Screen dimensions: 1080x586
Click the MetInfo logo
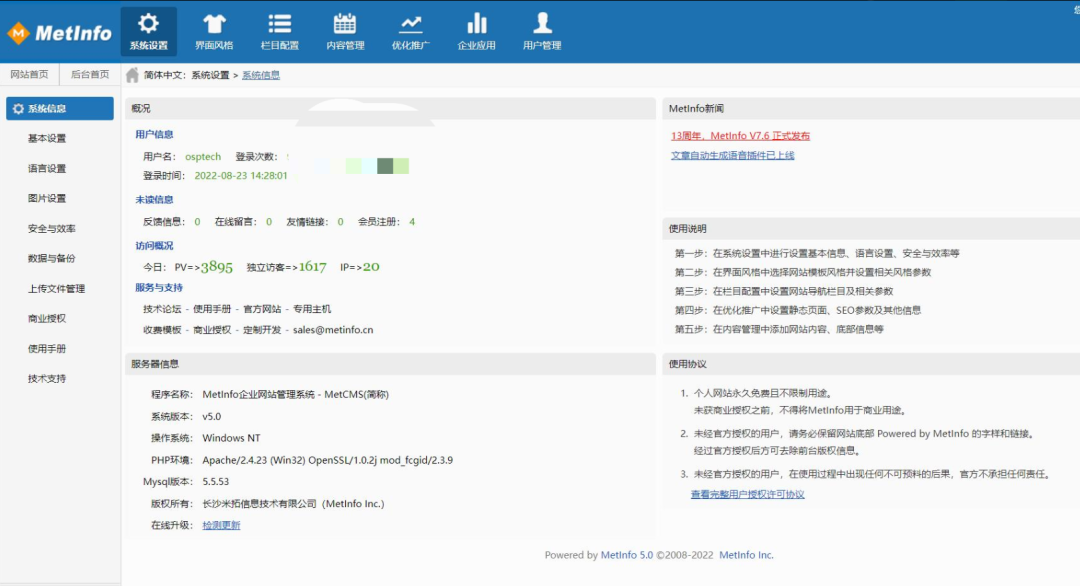point(59,32)
